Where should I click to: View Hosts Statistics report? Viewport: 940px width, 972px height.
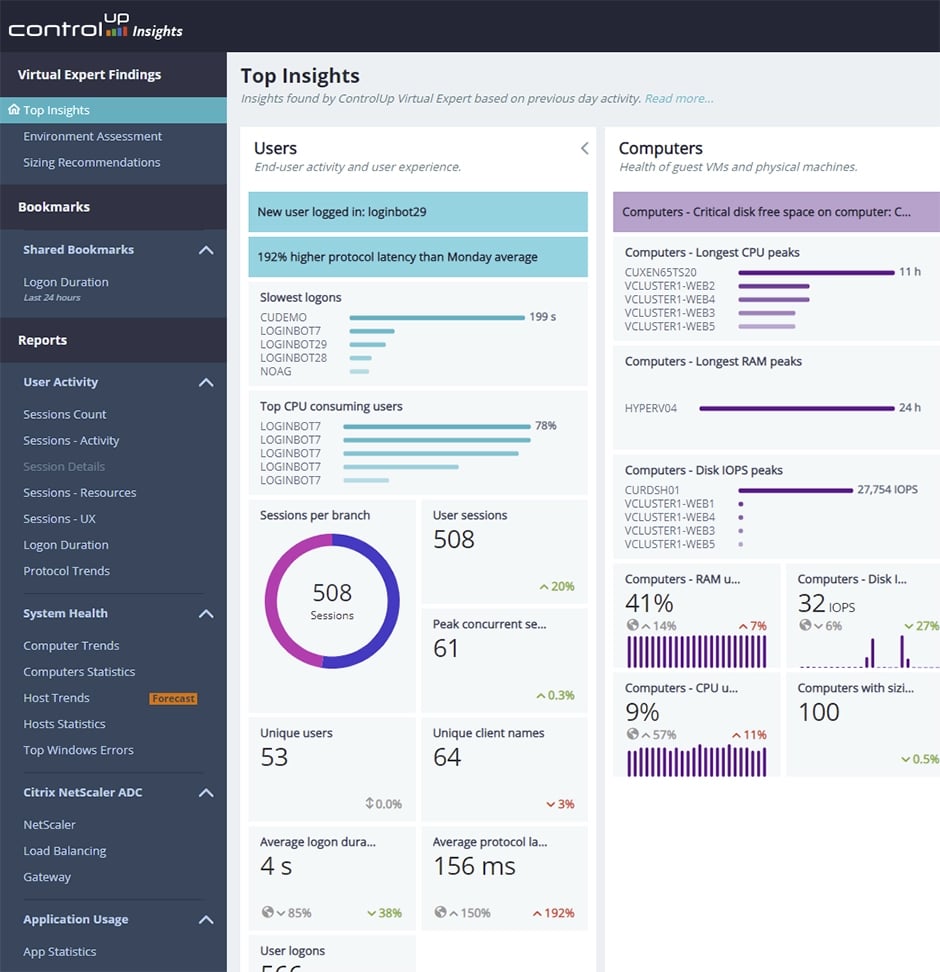pos(64,724)
